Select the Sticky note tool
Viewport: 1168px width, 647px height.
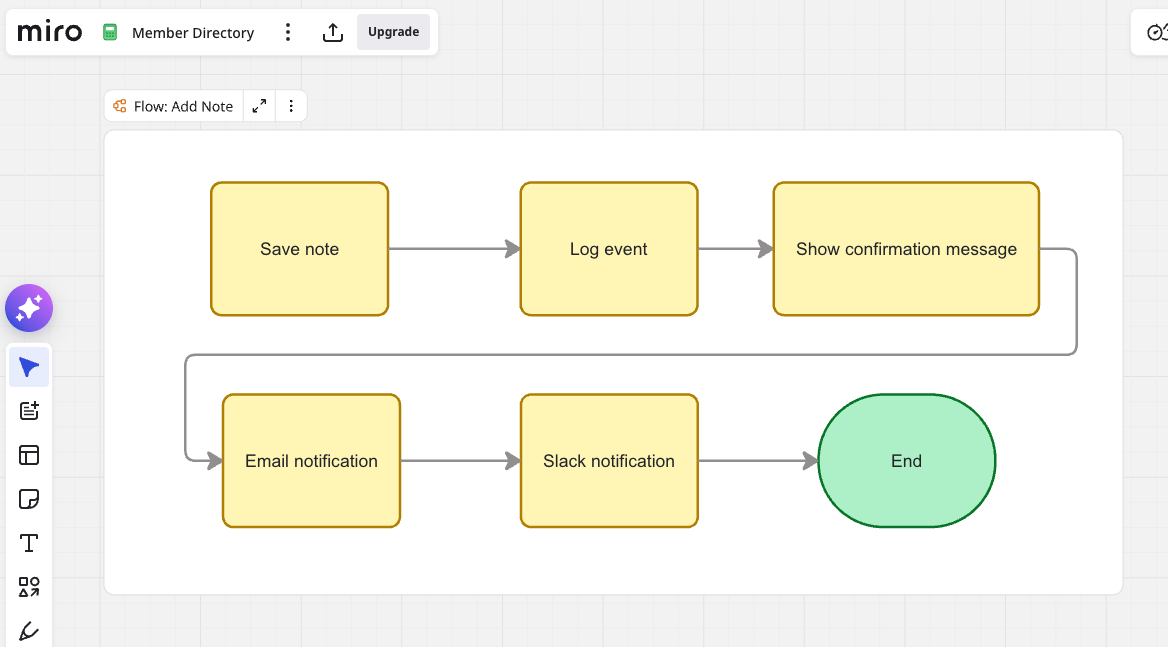[x=29, y=499]
